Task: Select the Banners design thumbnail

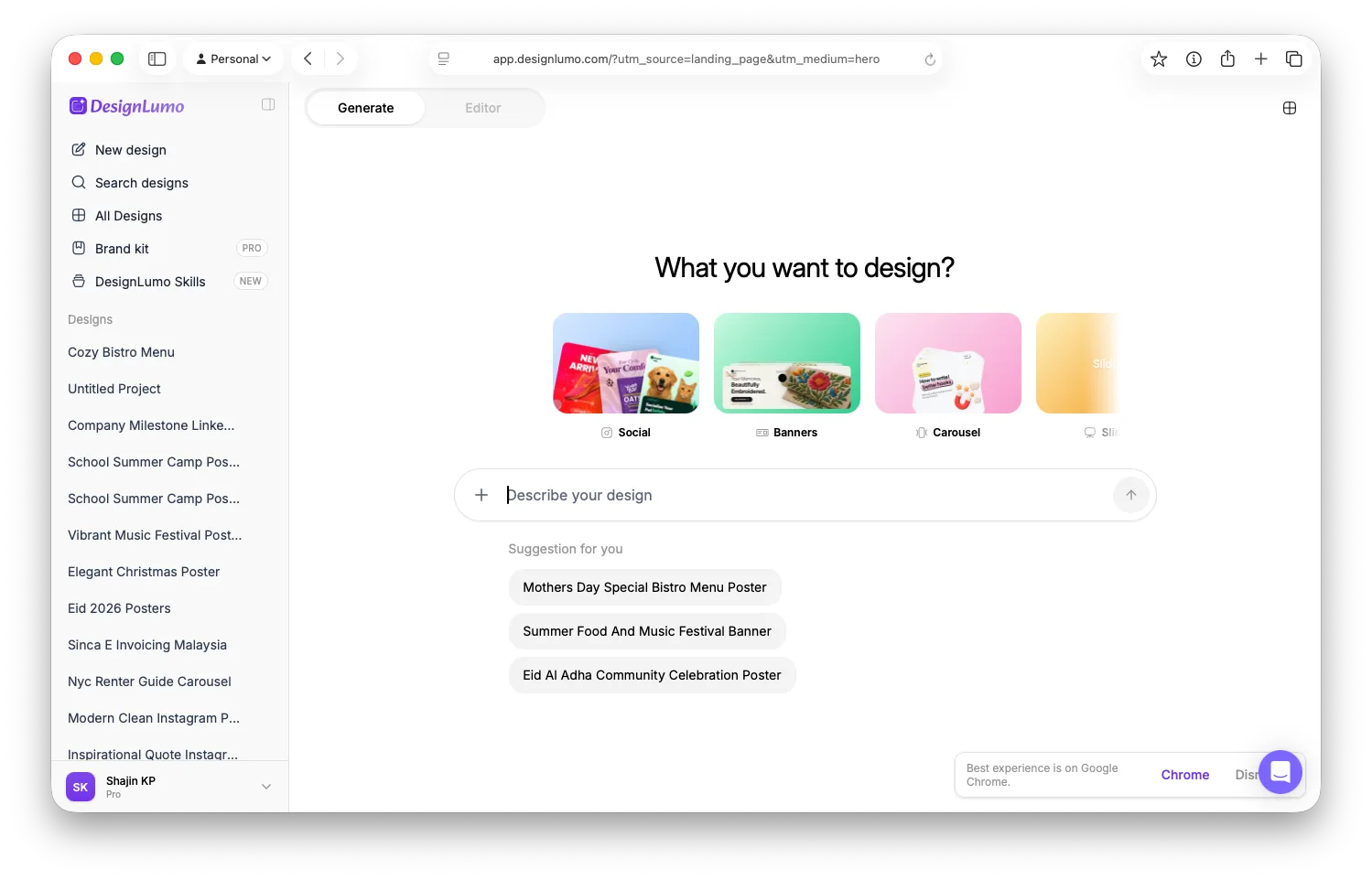Action: [x=787, y=363]
